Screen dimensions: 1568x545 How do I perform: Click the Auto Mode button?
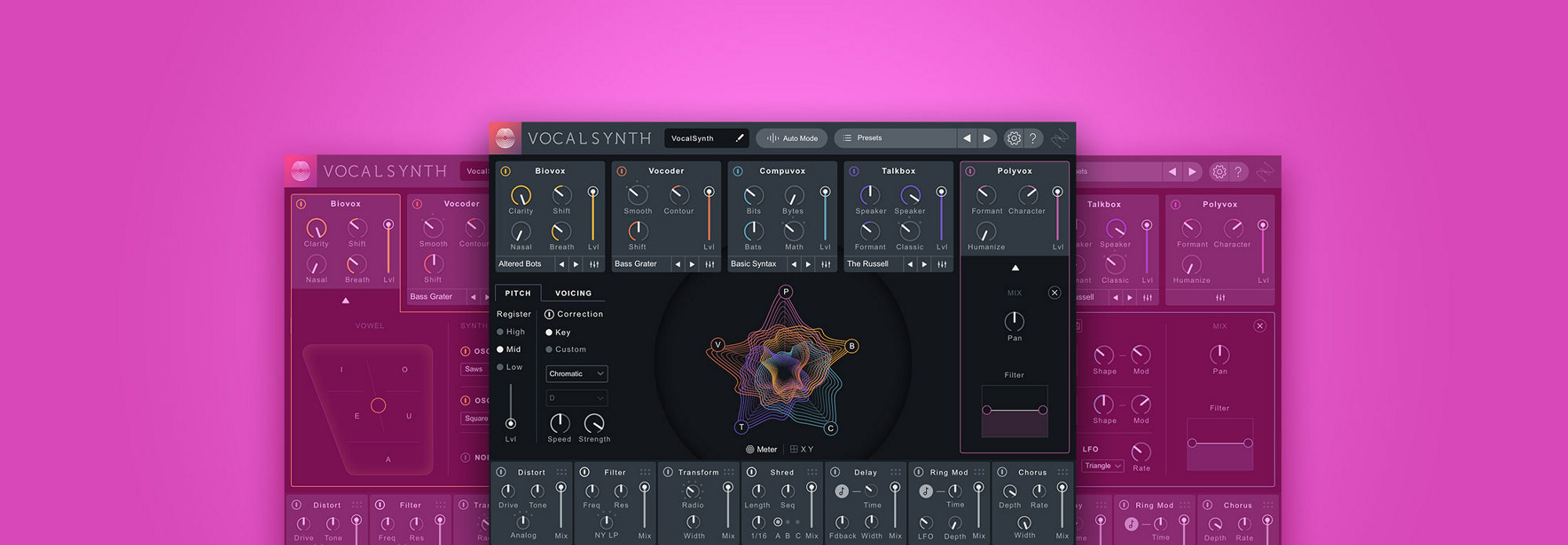(792, 138)
